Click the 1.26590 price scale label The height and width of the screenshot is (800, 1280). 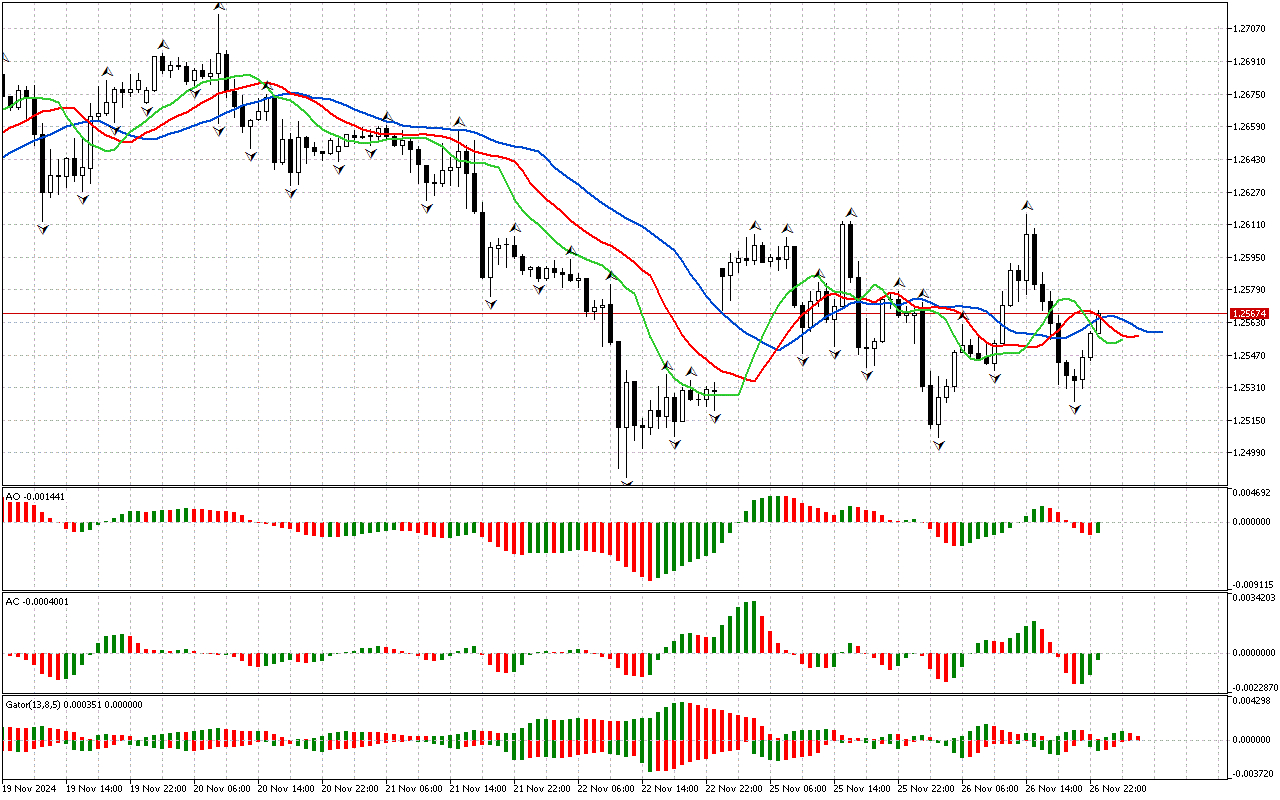1251,127
